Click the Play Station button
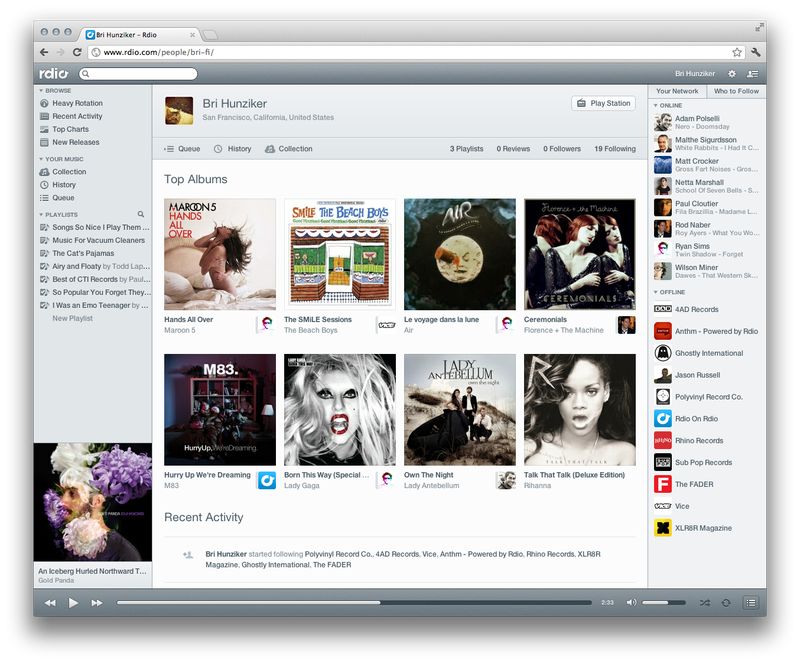 tap(604, 103)
